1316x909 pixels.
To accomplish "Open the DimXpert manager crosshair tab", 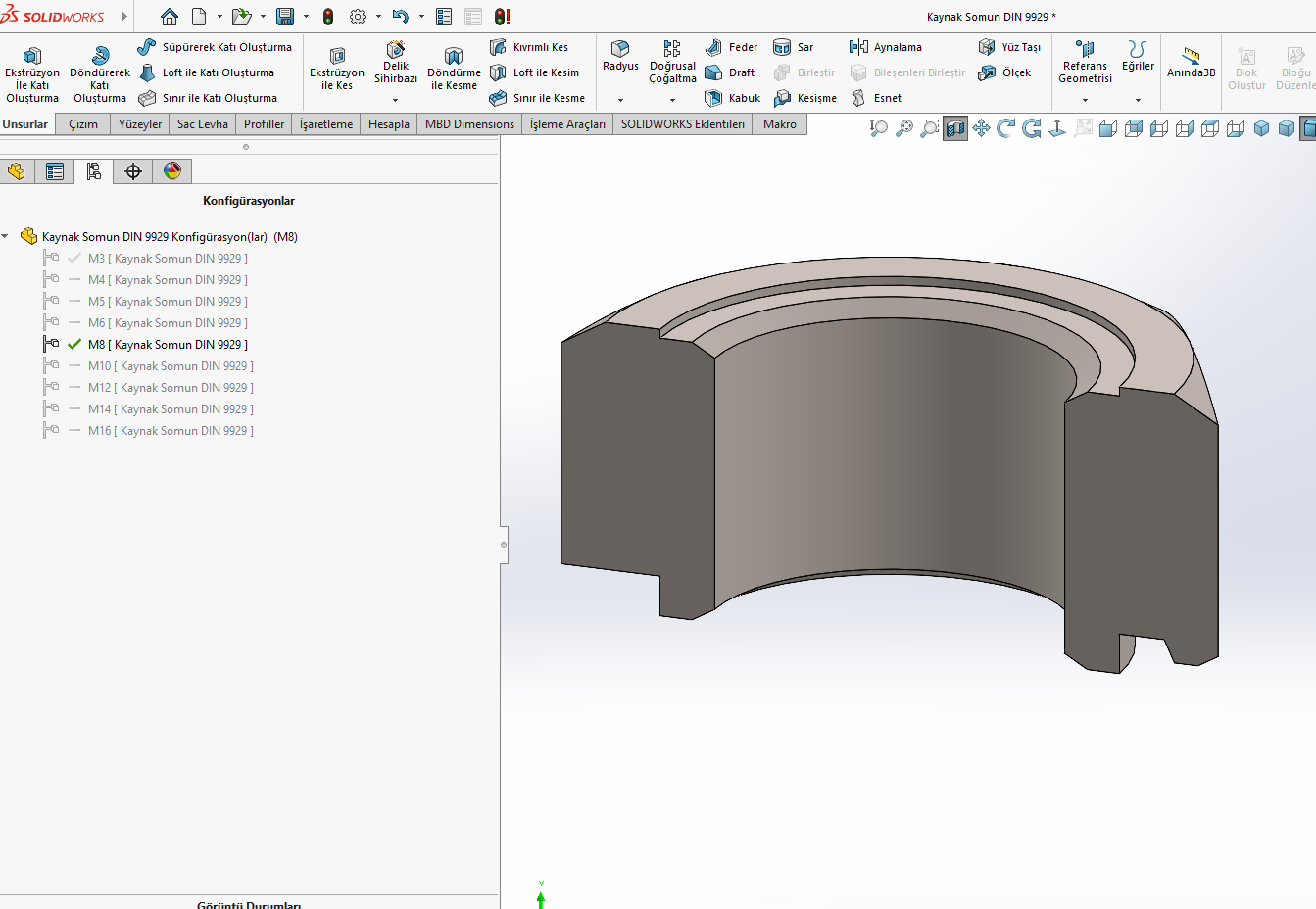I will coord(133,171).
